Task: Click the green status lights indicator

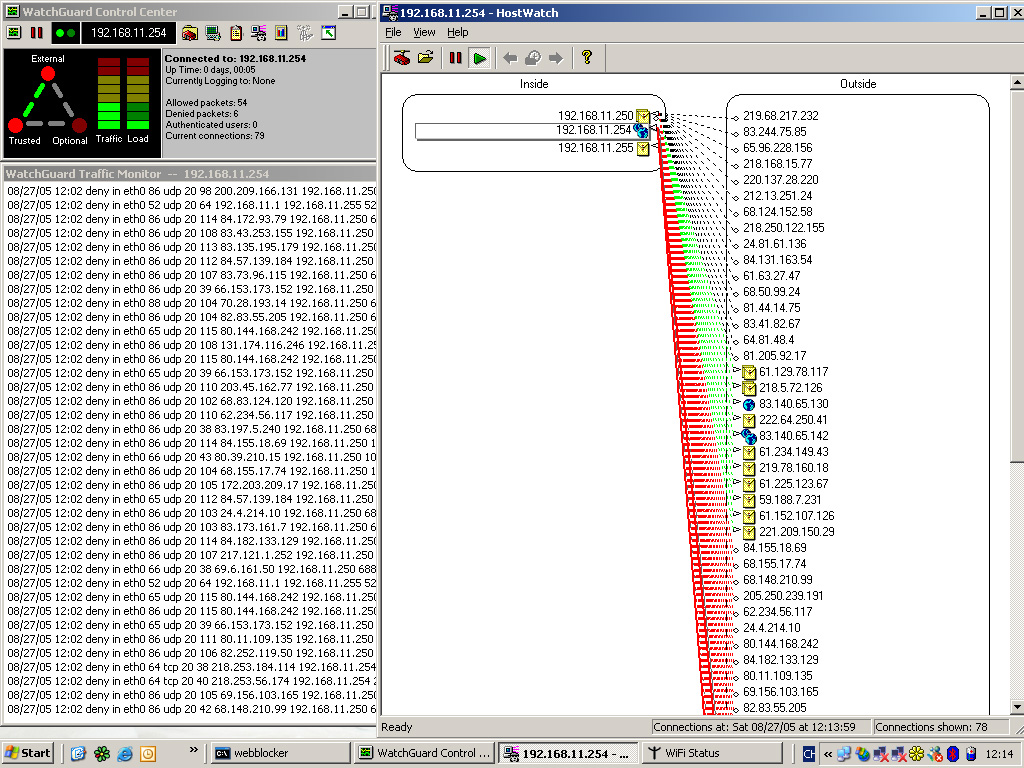Action: tap(65, 33)
